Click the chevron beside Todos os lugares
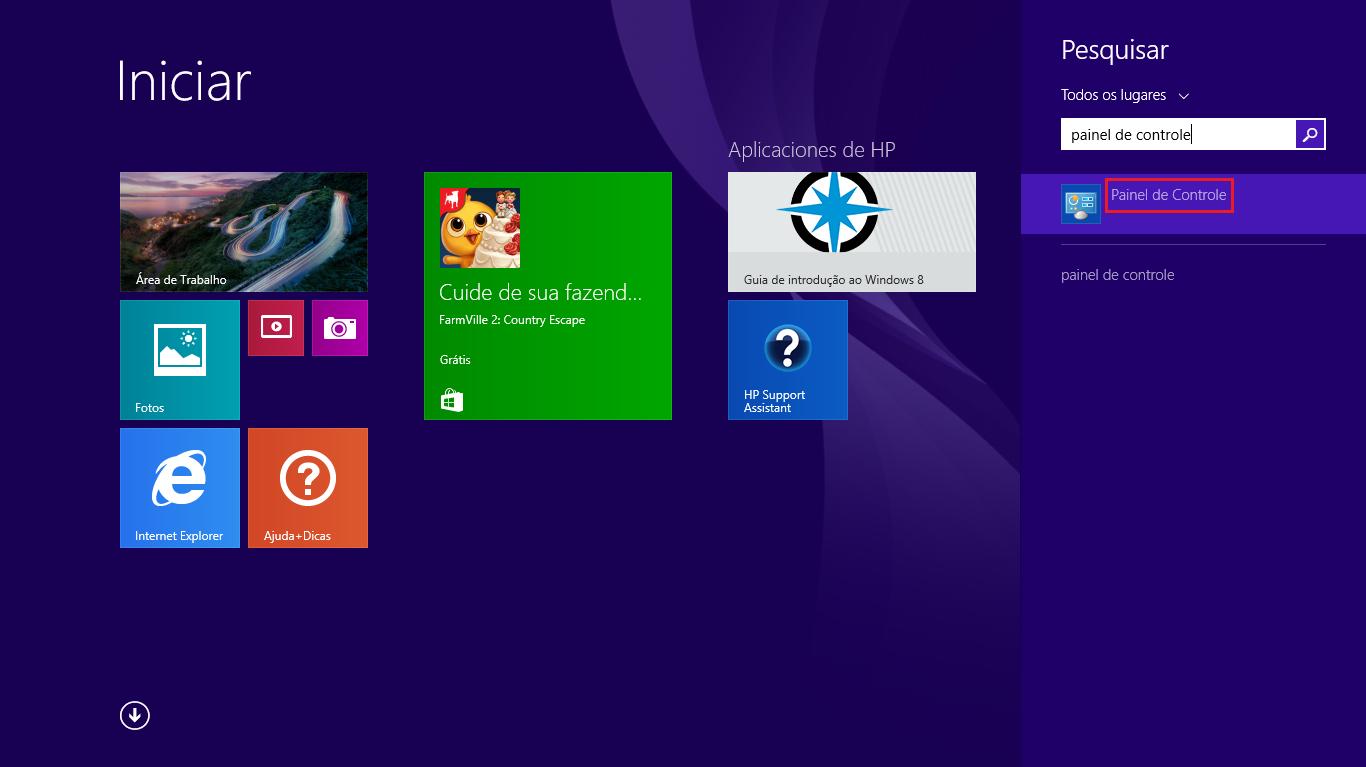 coord(1184,96)
